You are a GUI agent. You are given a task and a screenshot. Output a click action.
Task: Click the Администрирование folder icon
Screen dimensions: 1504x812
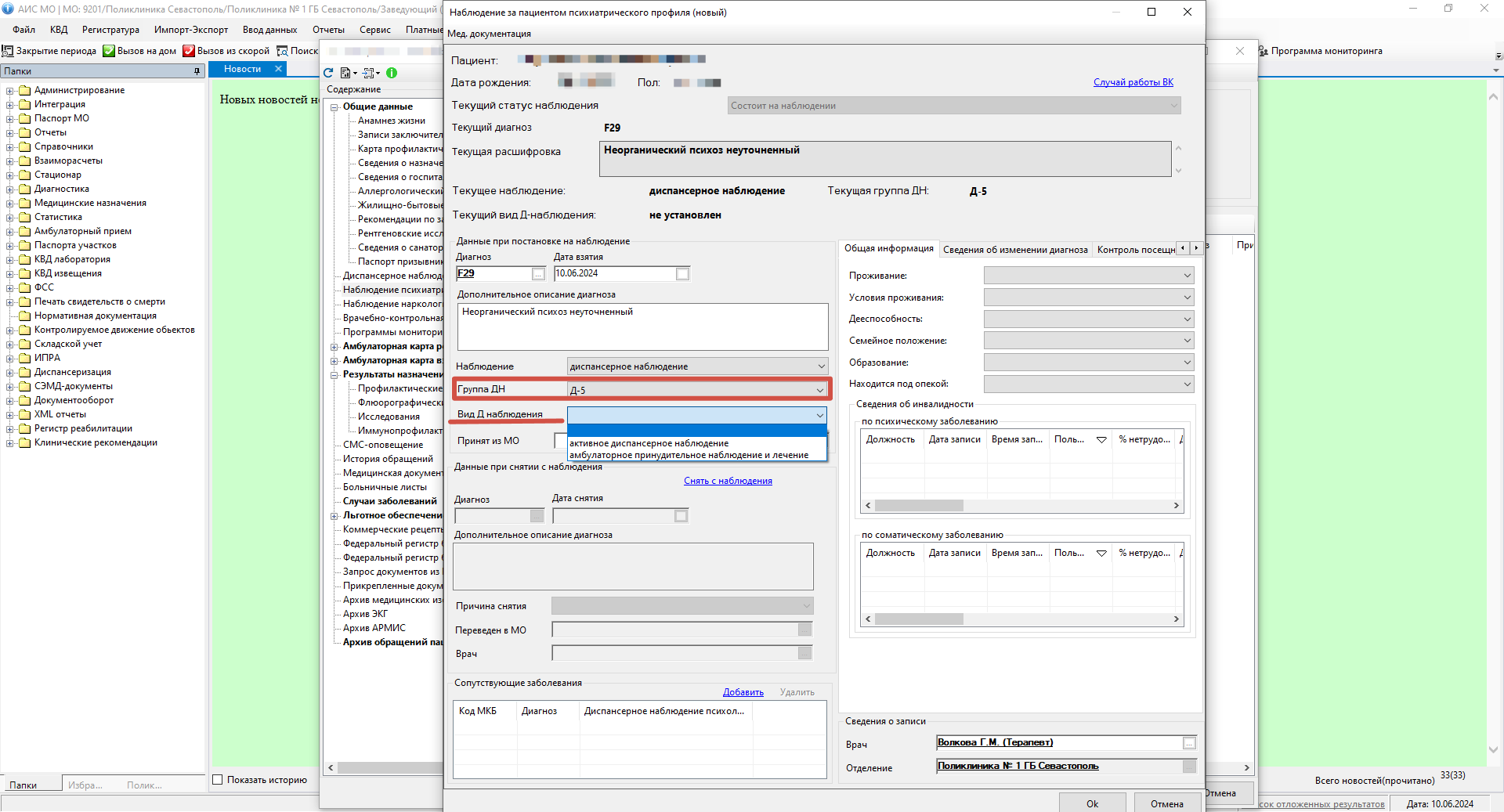click(24, 91)
